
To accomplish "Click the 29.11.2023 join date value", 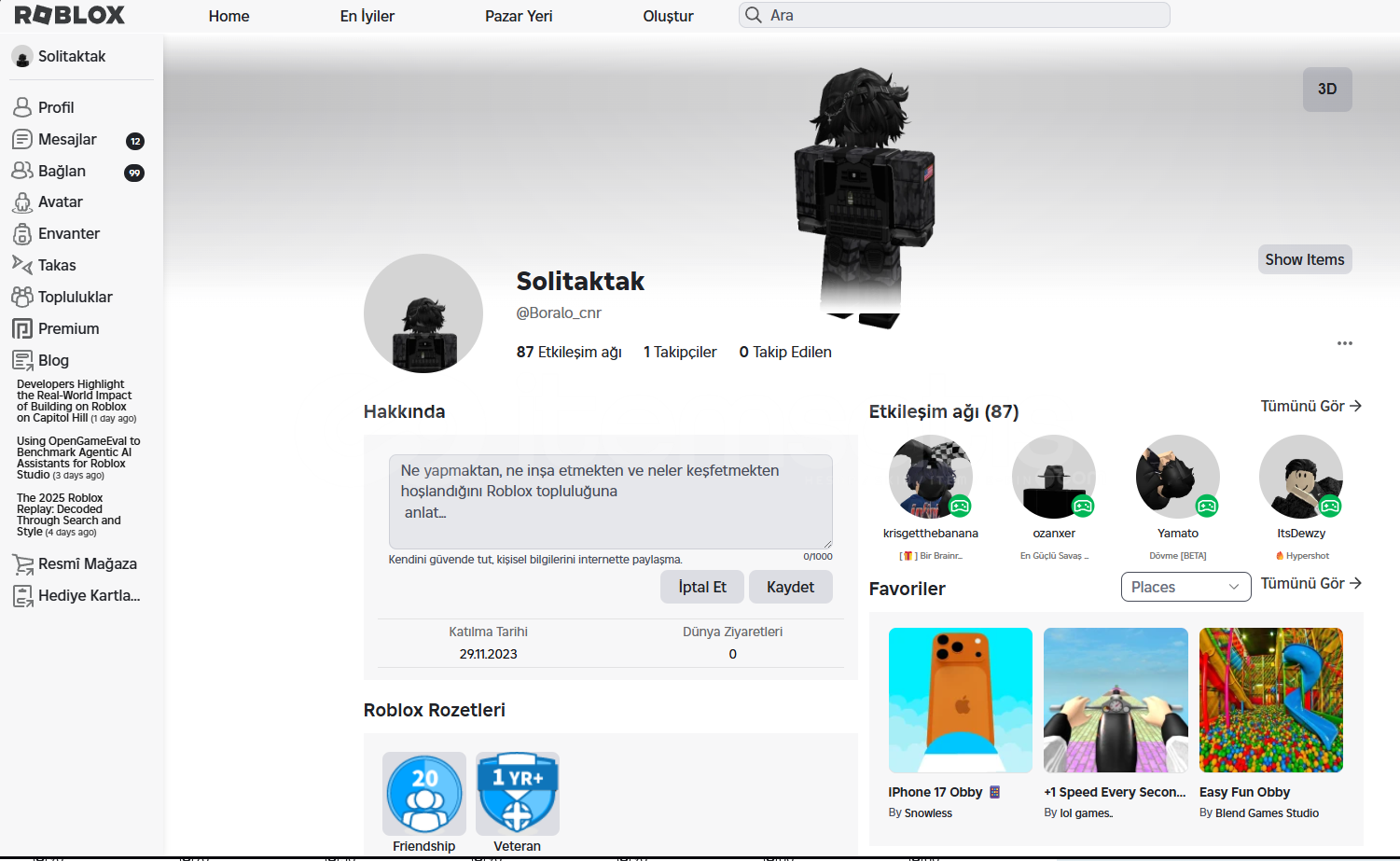I will tap(488, 654).
